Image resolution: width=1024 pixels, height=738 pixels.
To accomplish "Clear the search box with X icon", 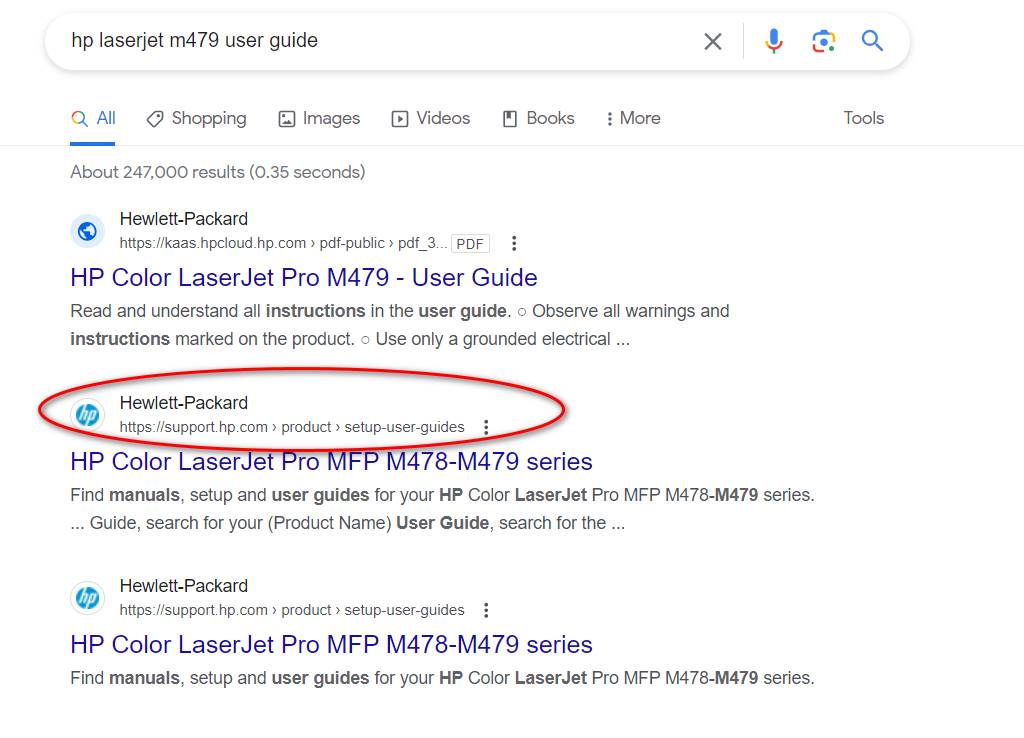I will point(712,41).
